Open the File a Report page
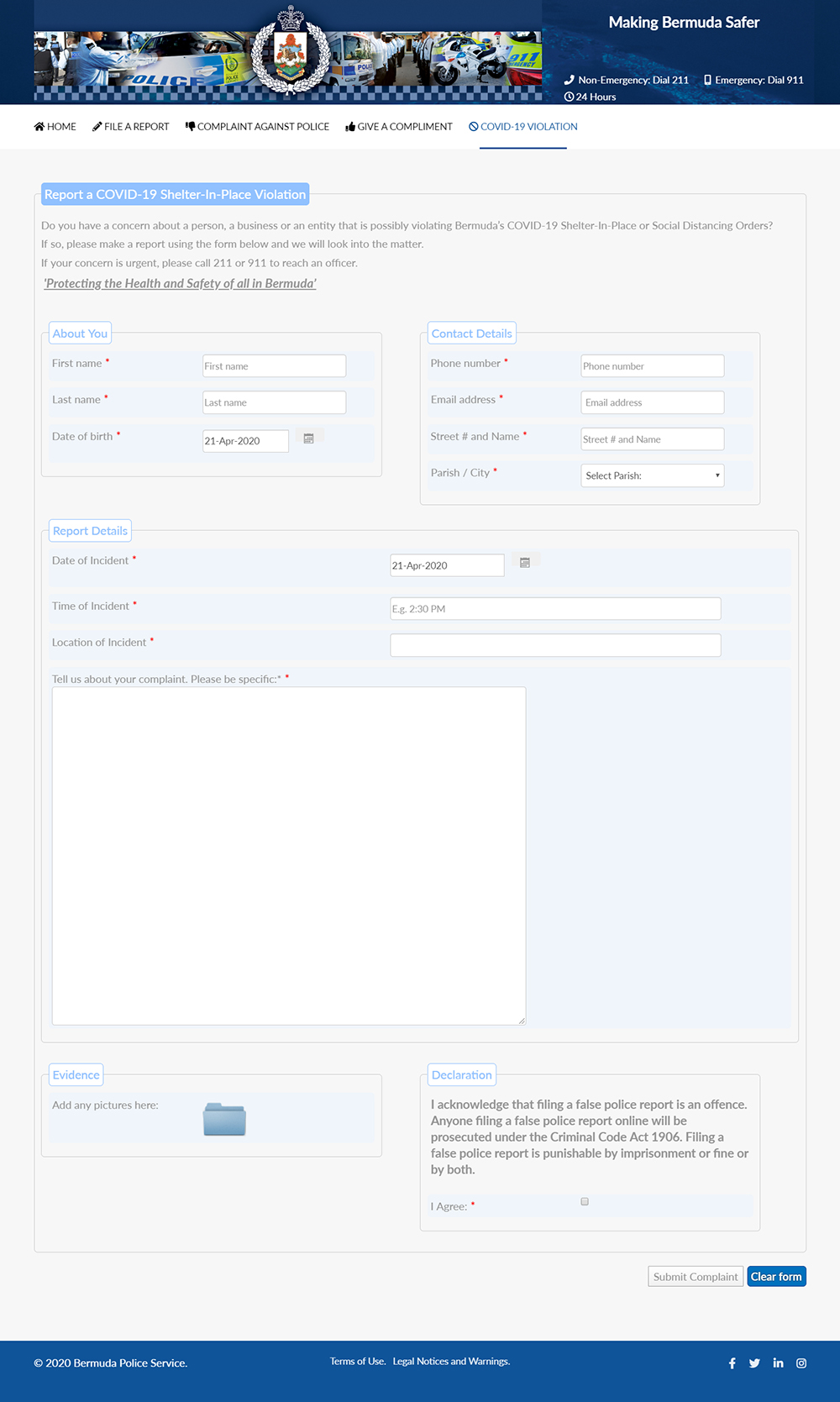840x1402 pixels. pos(131,127)
